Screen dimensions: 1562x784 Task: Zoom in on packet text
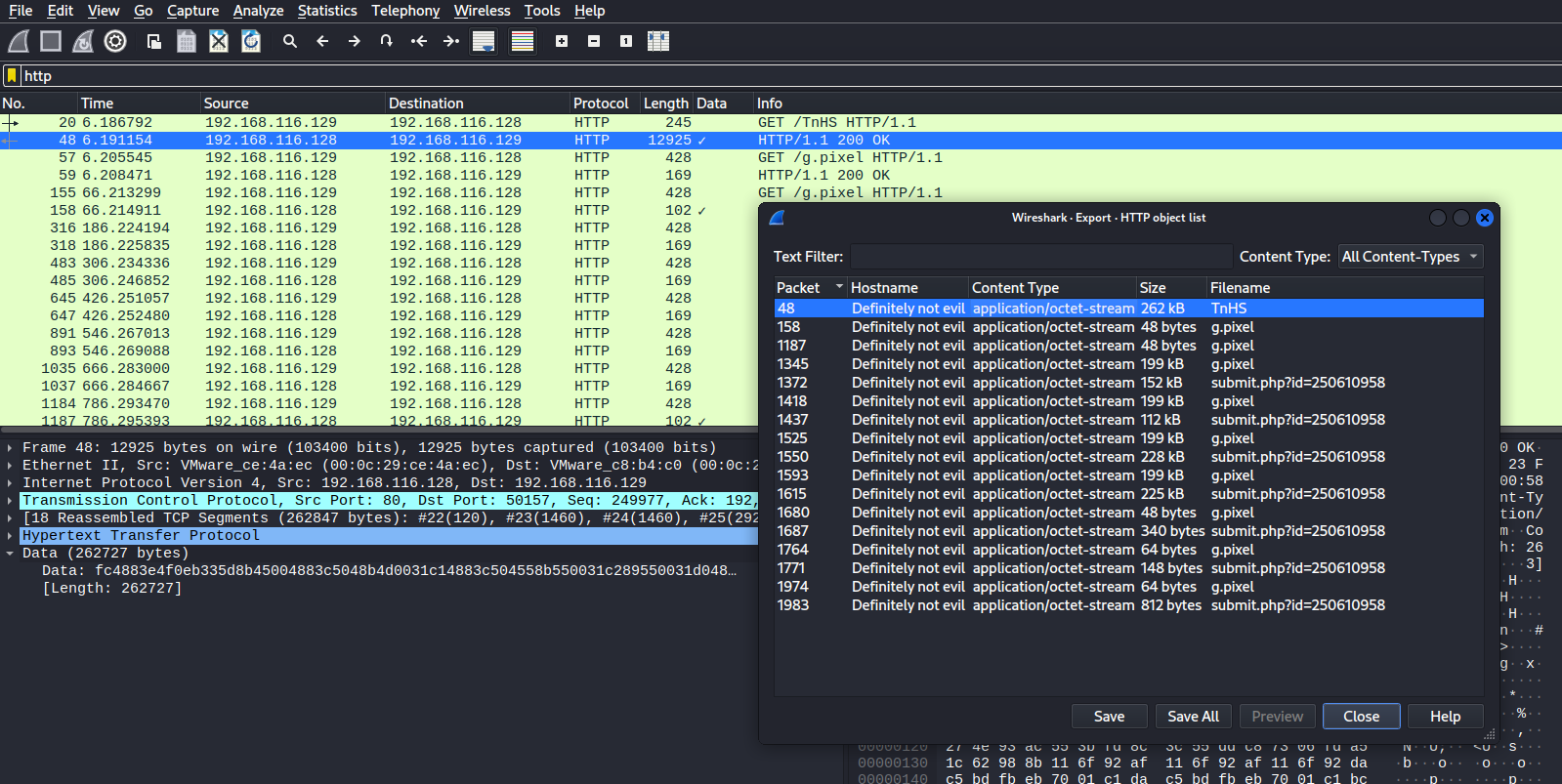pyautogui.click(x=562, y=41)
